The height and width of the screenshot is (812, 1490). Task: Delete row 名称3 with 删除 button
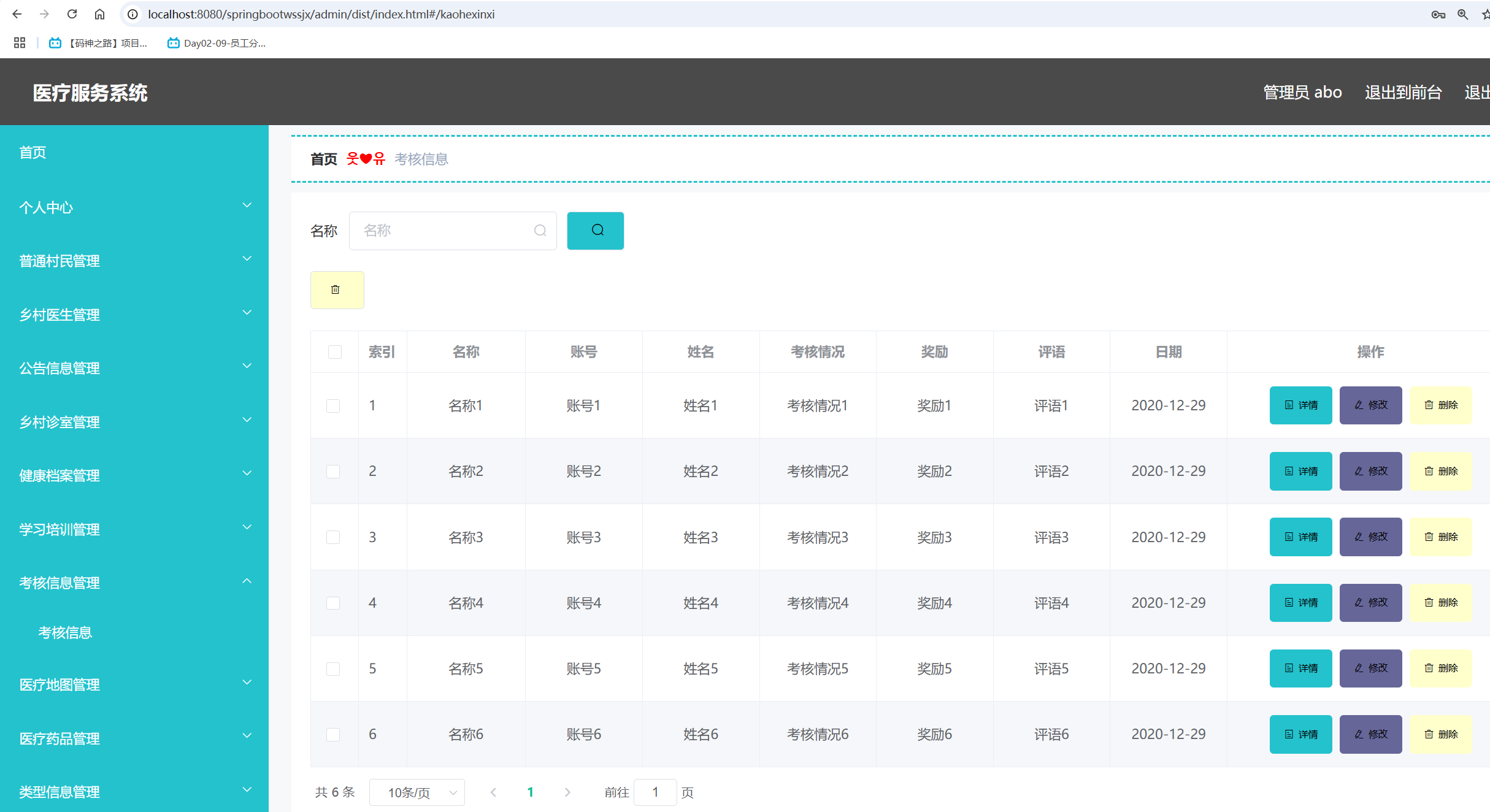point(1440,537)
